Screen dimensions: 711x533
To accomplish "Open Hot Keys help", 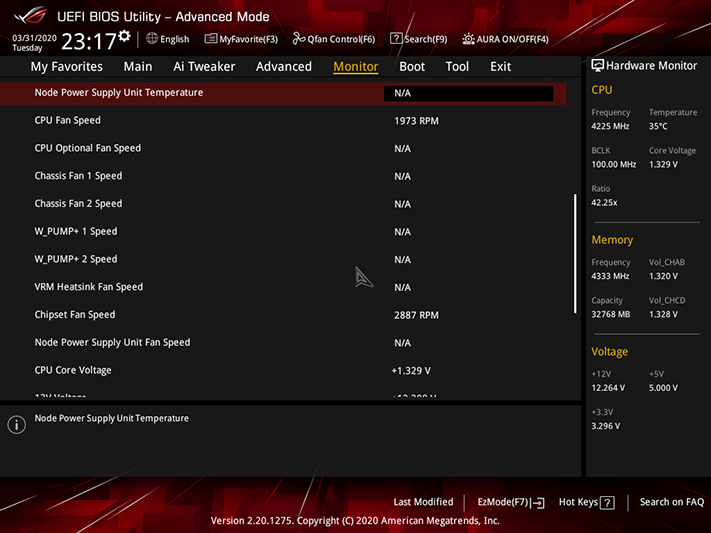I will pos(587,502).
